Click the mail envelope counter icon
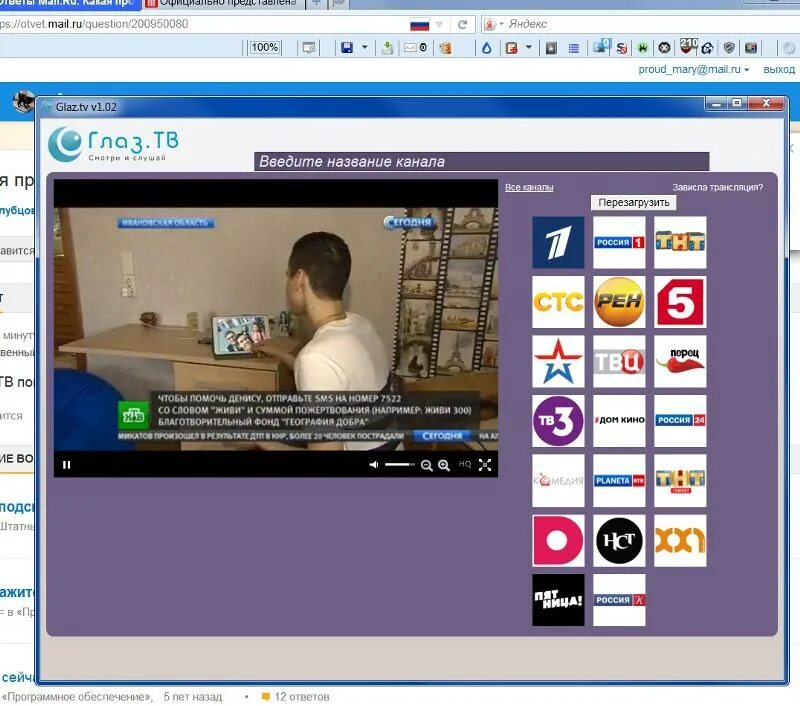The height and width of the screenshot is (706, 800). click(415, 47)
